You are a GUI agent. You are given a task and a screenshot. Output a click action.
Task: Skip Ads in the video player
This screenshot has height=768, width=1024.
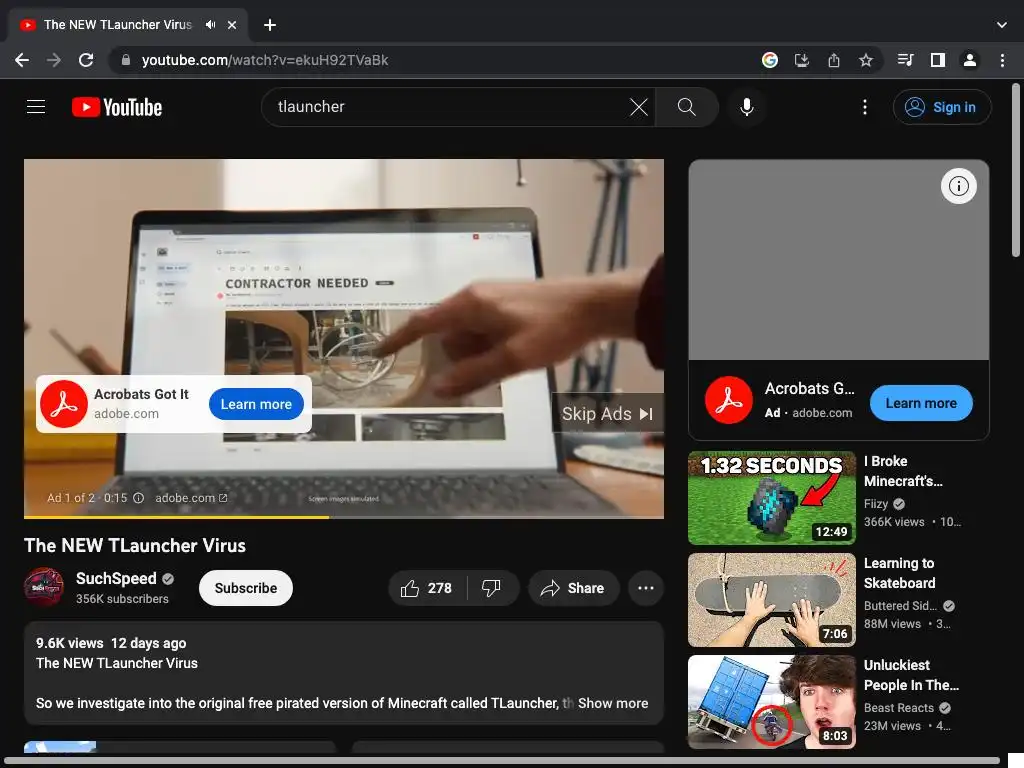click(607, 413)
